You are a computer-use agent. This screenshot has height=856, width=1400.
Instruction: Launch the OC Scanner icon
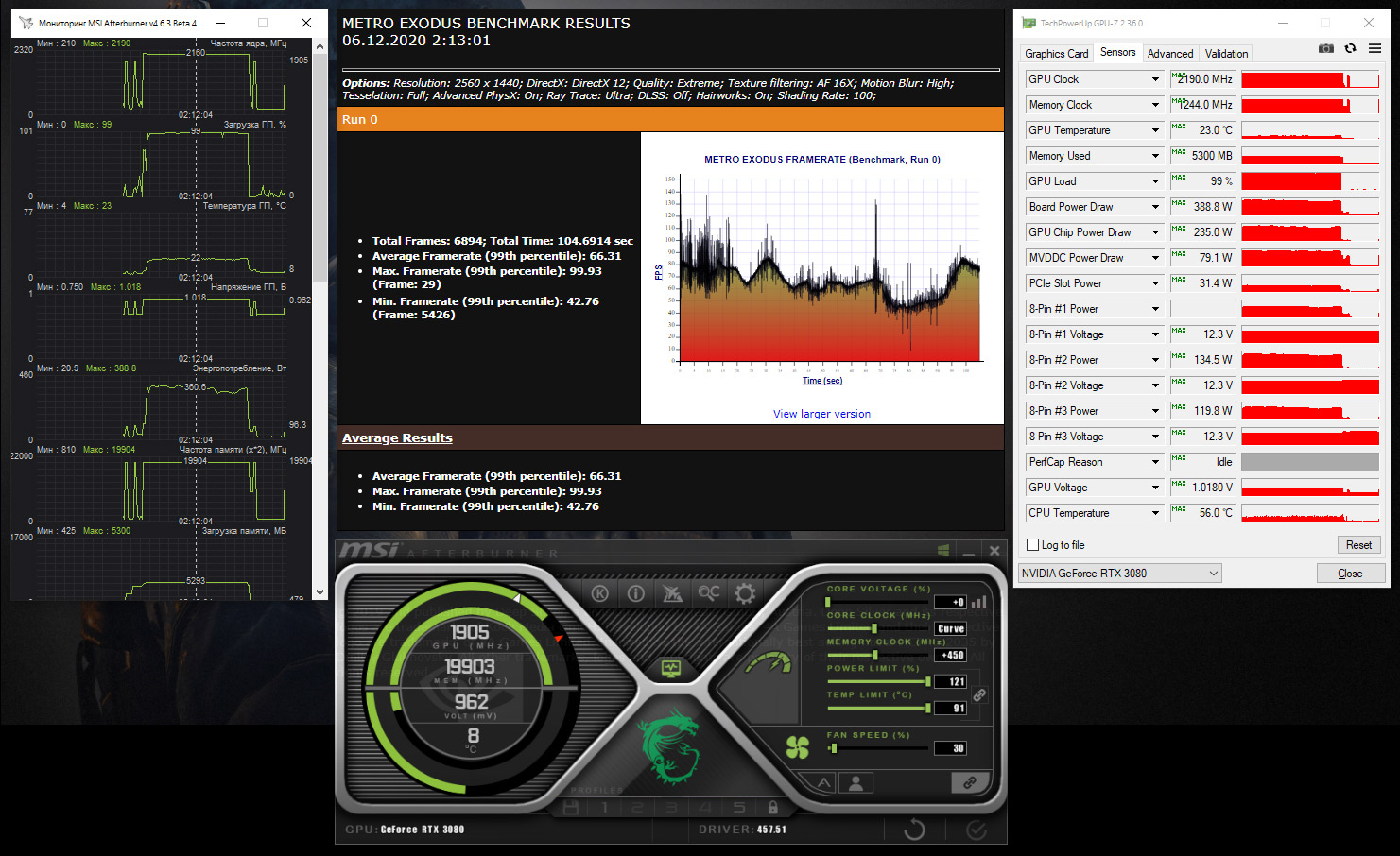click(709, 593)
